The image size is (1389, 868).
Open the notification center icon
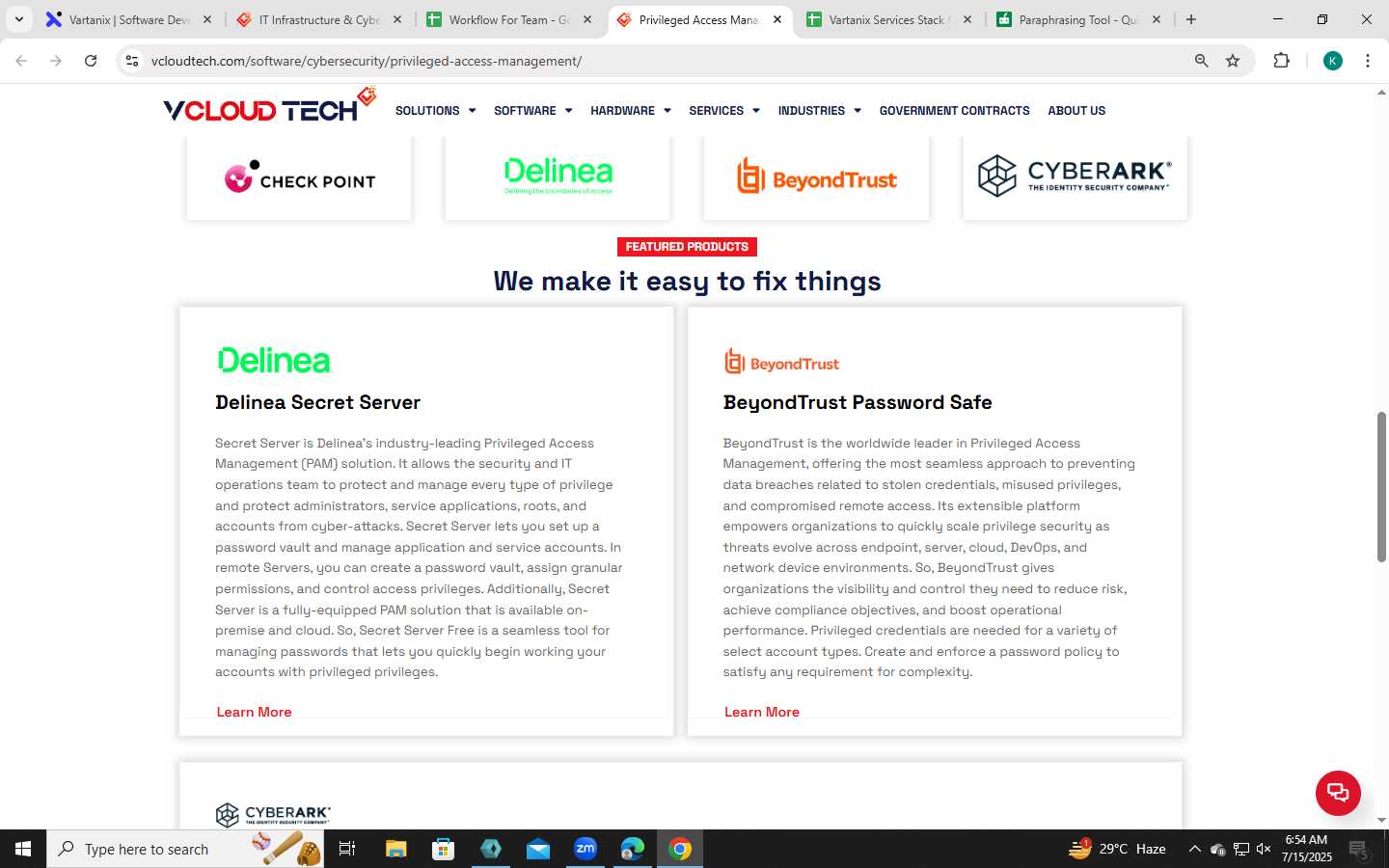pos(1360,849)
